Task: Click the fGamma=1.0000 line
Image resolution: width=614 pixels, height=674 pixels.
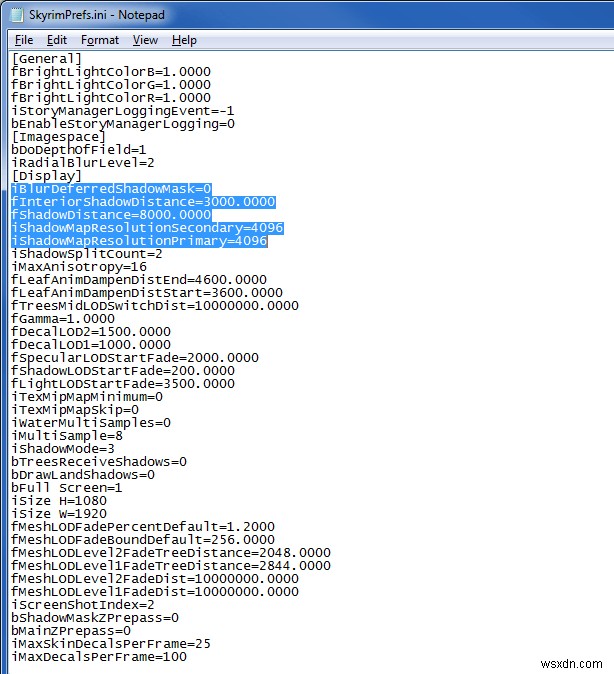Action: click(x=63, y=319)
